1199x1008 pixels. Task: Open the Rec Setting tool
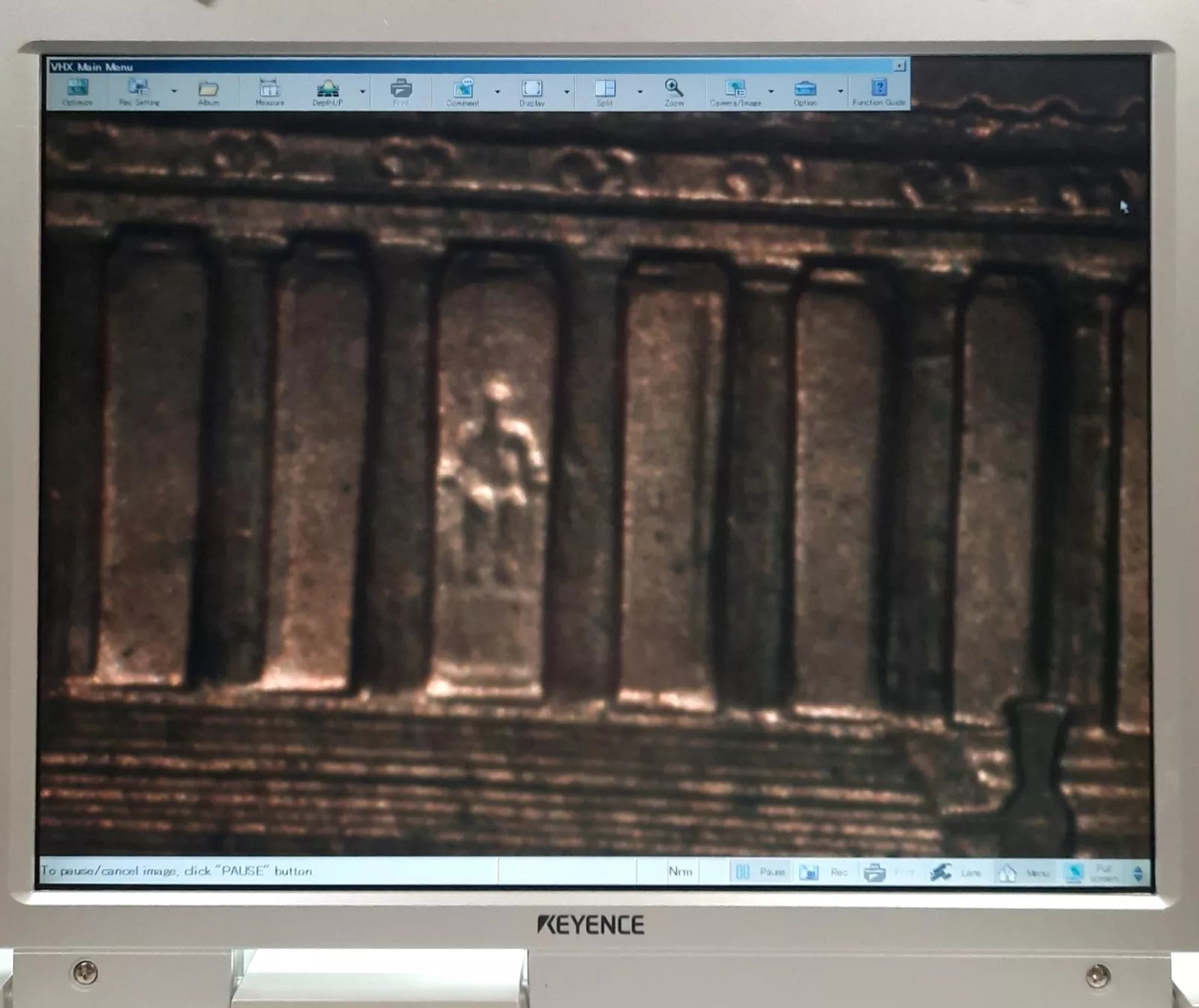[x=139, y=92]
